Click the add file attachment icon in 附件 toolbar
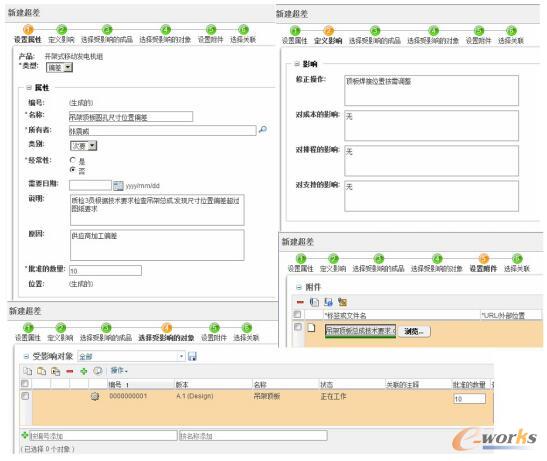 (314, 302)
